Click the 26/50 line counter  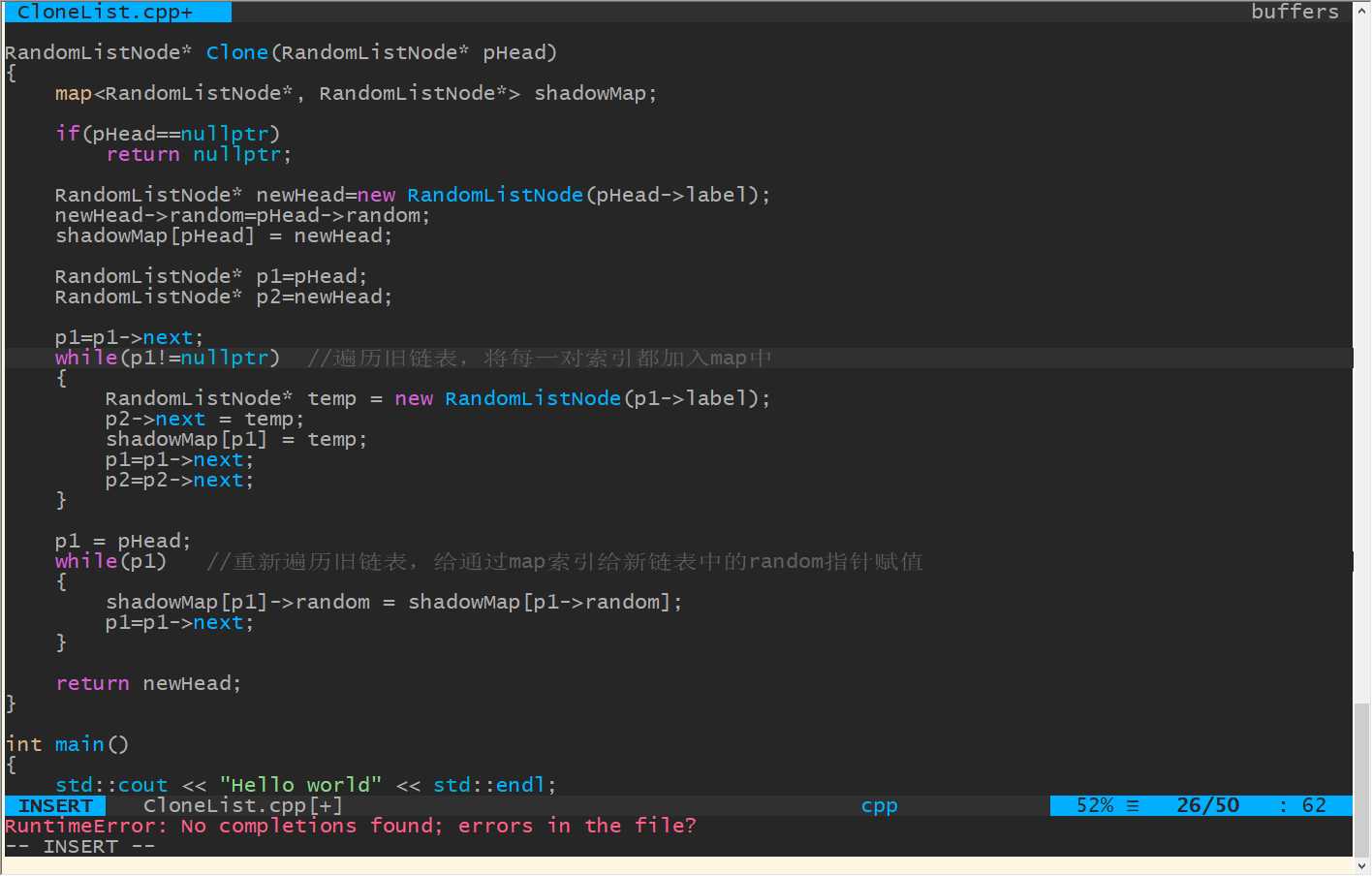tap(1207, 805)
